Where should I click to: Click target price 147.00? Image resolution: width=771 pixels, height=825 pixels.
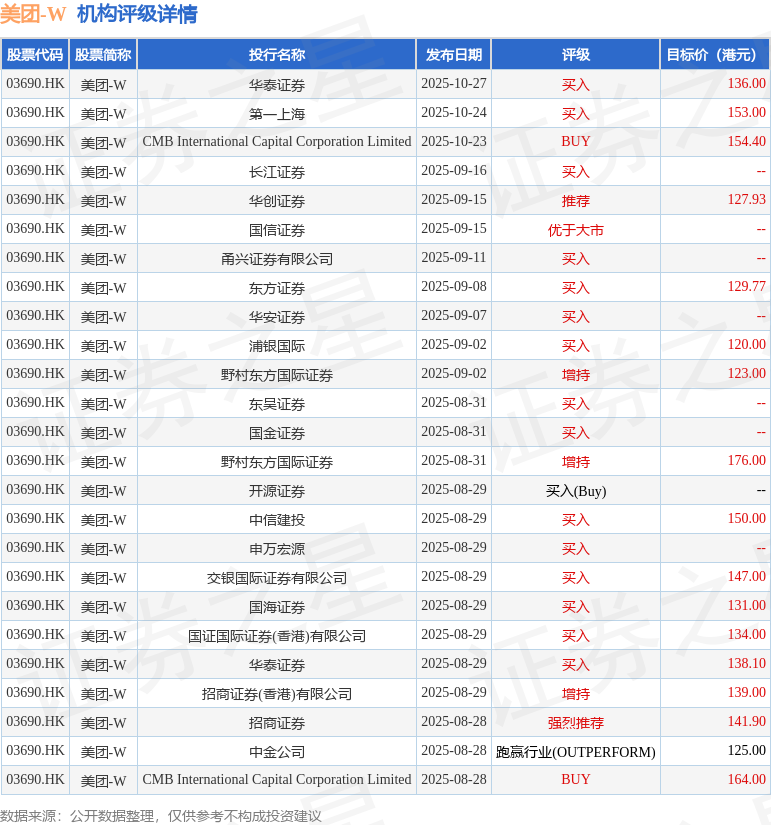pos(746,576)
